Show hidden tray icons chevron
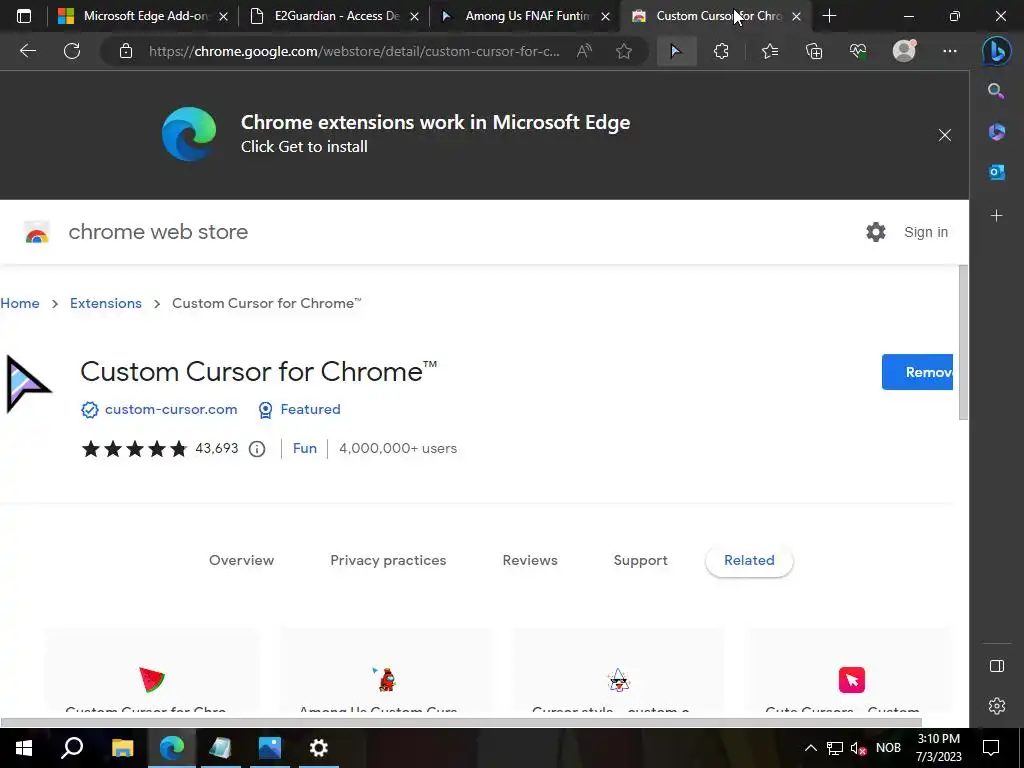Viewport: 1024px width, 768px height. [x=810, y=748]
